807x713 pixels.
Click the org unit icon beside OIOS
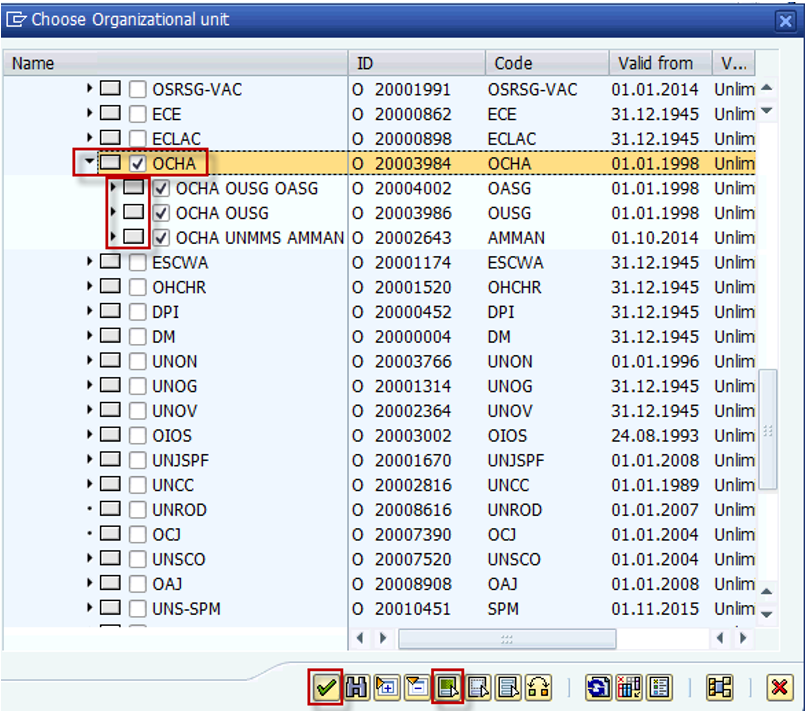point(110,434)
